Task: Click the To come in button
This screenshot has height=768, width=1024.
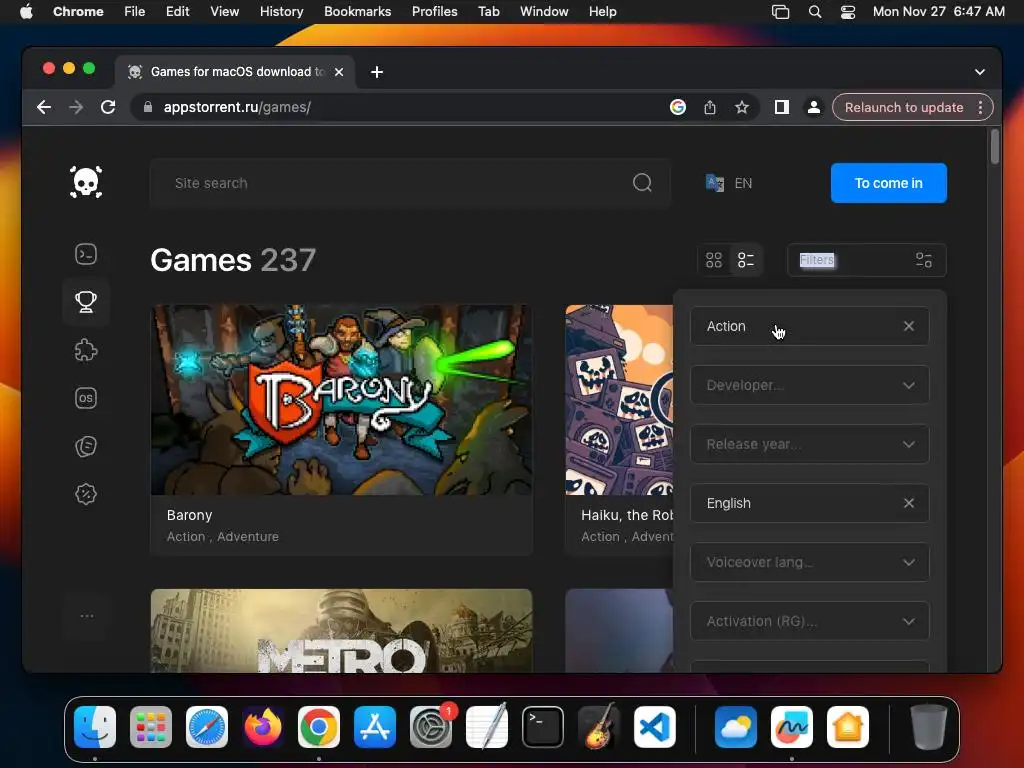Action: (888, 183)
